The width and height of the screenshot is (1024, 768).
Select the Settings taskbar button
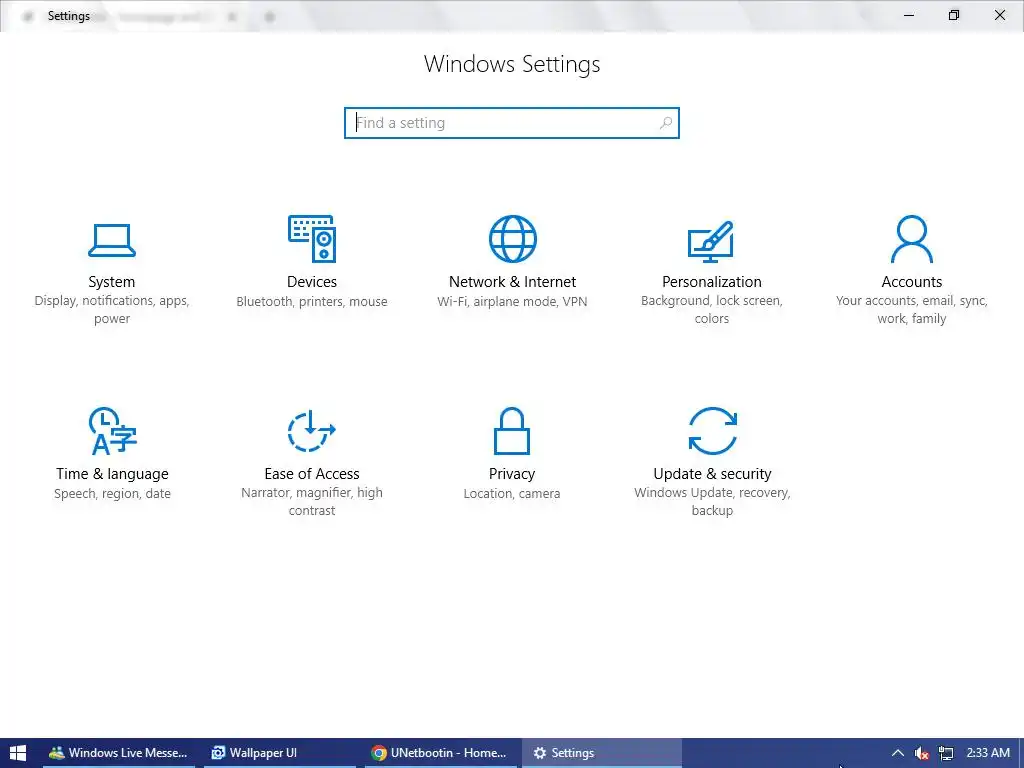(x=601, y=753)
